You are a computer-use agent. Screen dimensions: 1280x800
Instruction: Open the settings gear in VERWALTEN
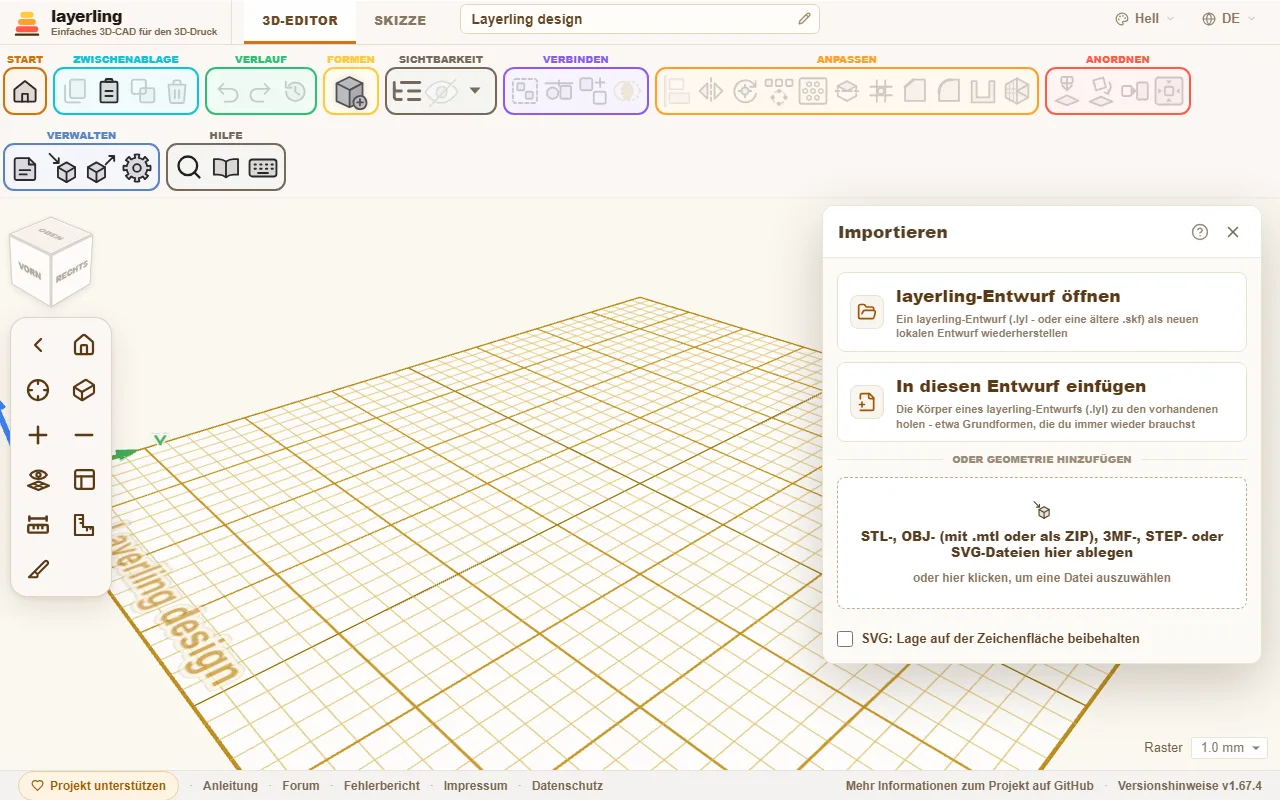(137, 168)
